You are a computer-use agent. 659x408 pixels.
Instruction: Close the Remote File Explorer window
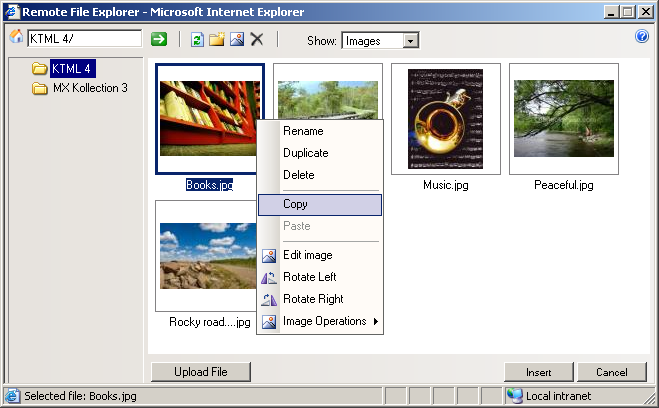(x=646, y=12)
